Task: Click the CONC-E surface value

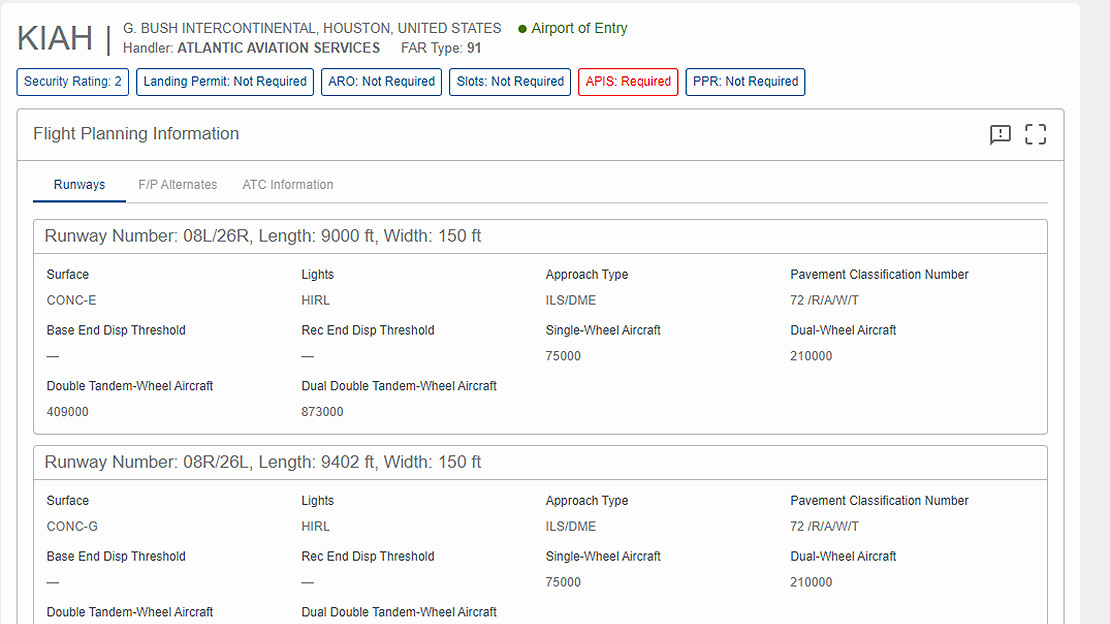Action: [x=71, y=300]
